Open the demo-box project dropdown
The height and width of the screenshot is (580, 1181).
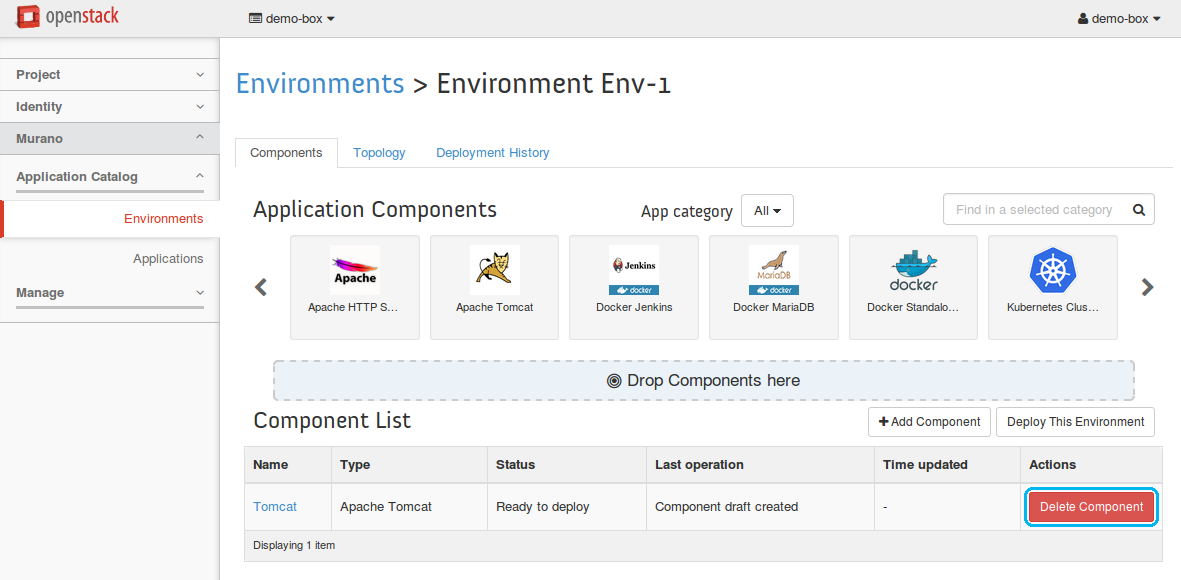click(291, 18)
